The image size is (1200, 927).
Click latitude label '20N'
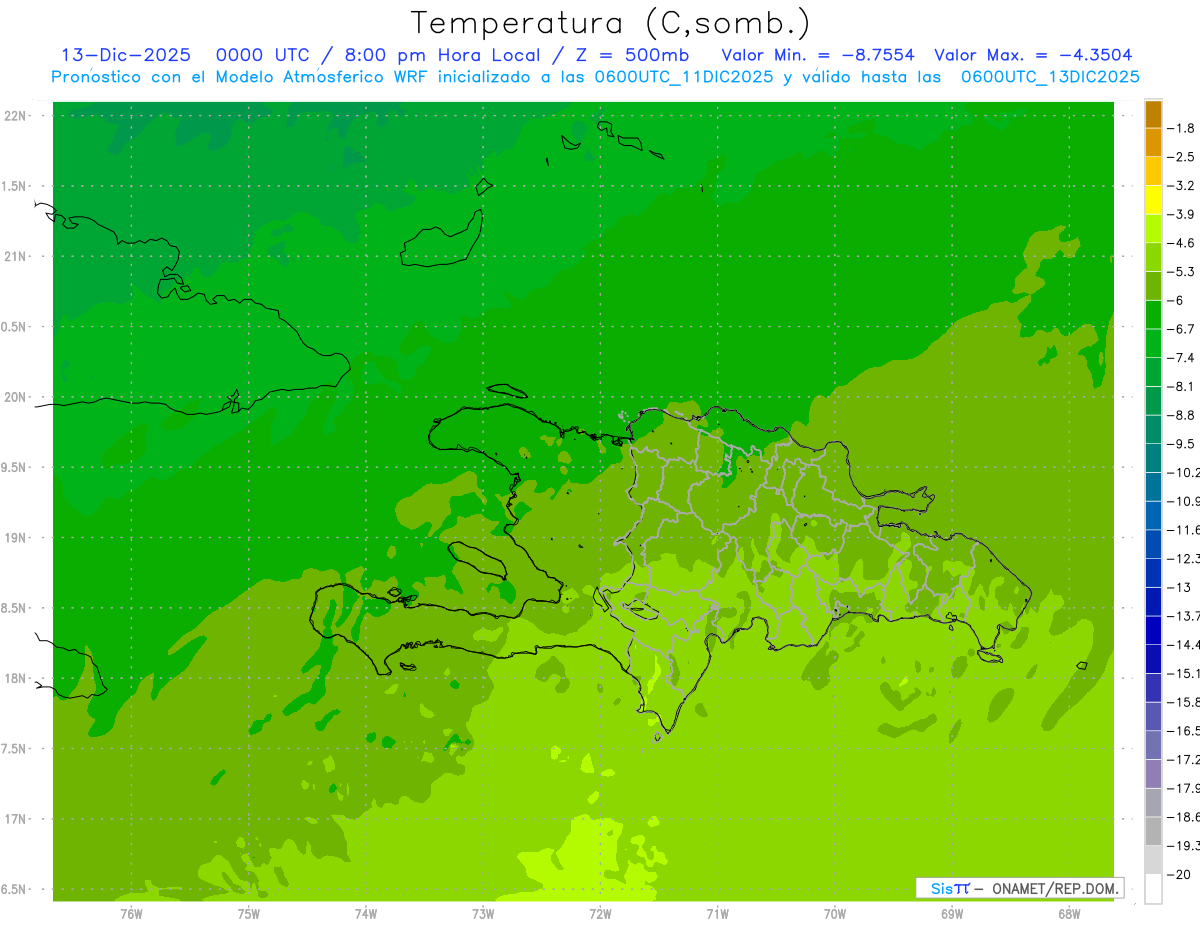point(15,397)
